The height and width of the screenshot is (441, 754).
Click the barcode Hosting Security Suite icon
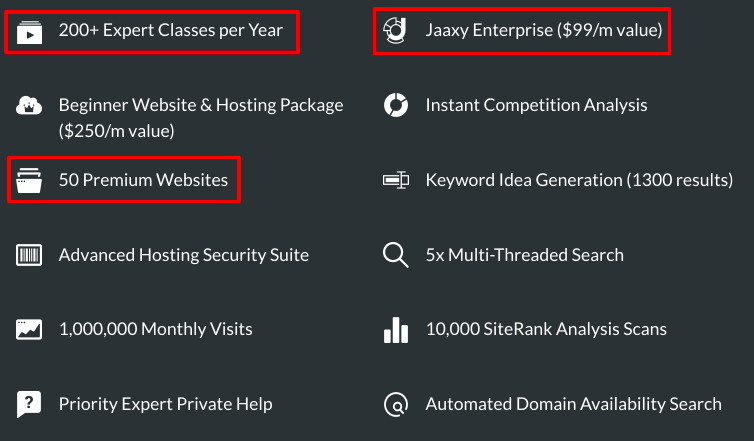[x=29, y=255]
